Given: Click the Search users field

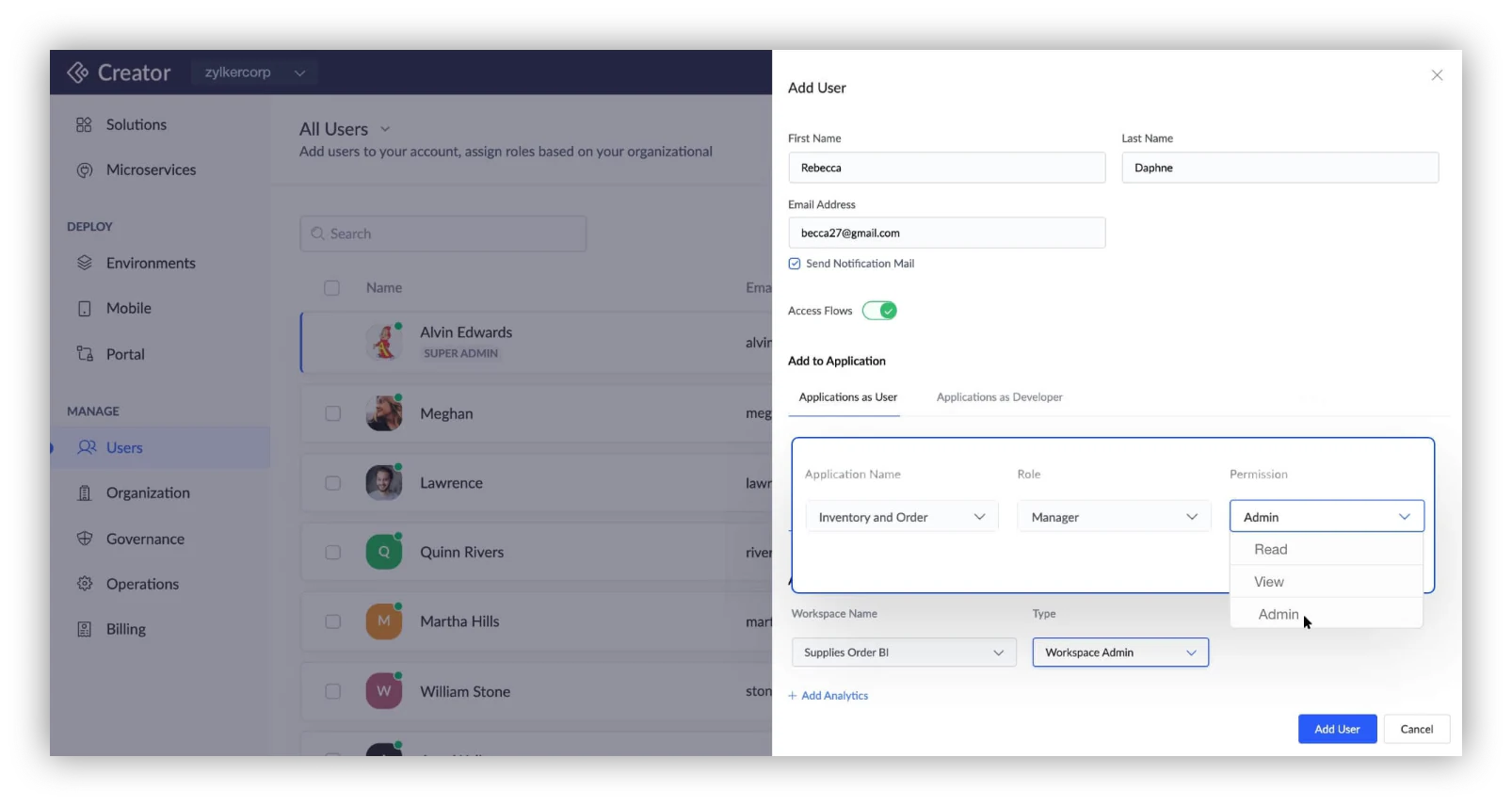Looking at the screenshot, I should coord(443,234).
